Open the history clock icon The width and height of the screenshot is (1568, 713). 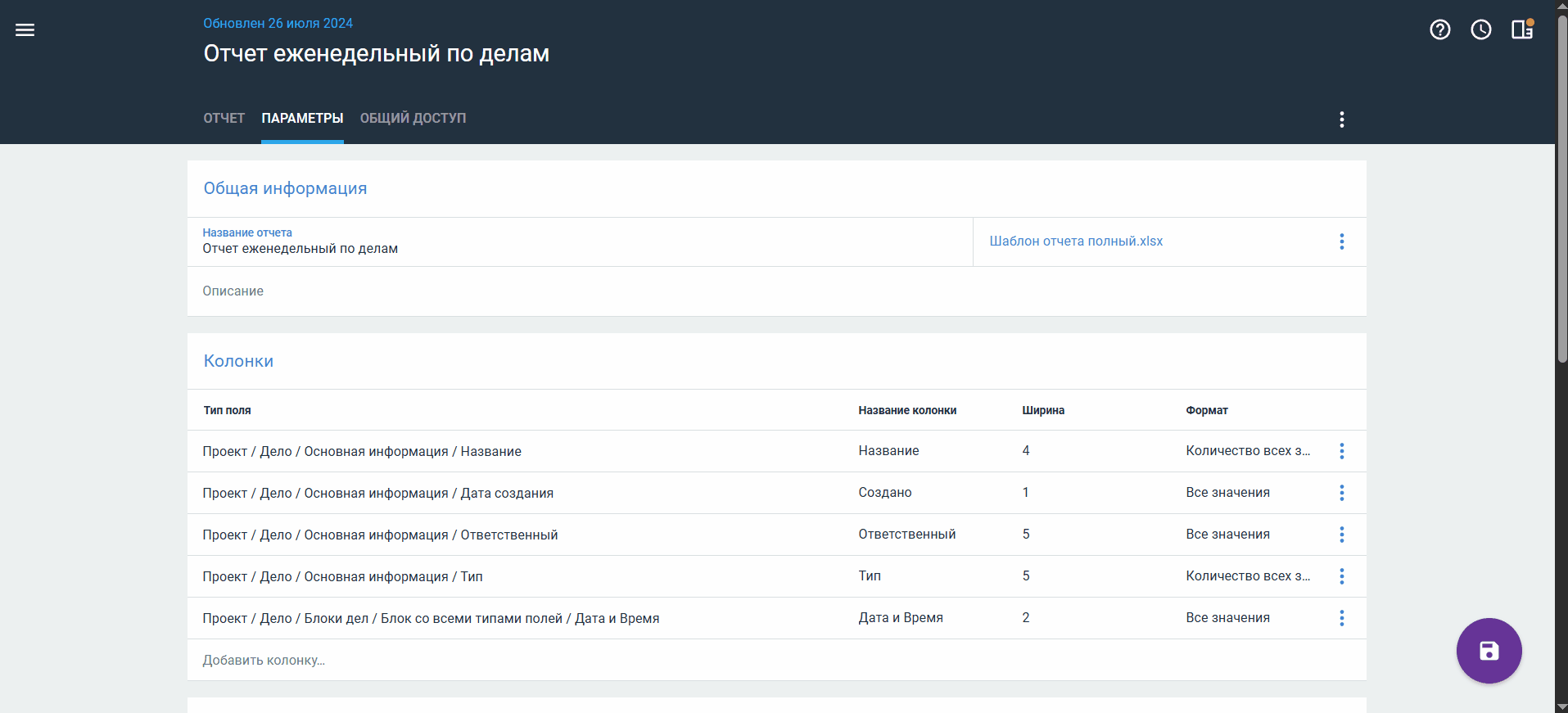pos(1480,30)
